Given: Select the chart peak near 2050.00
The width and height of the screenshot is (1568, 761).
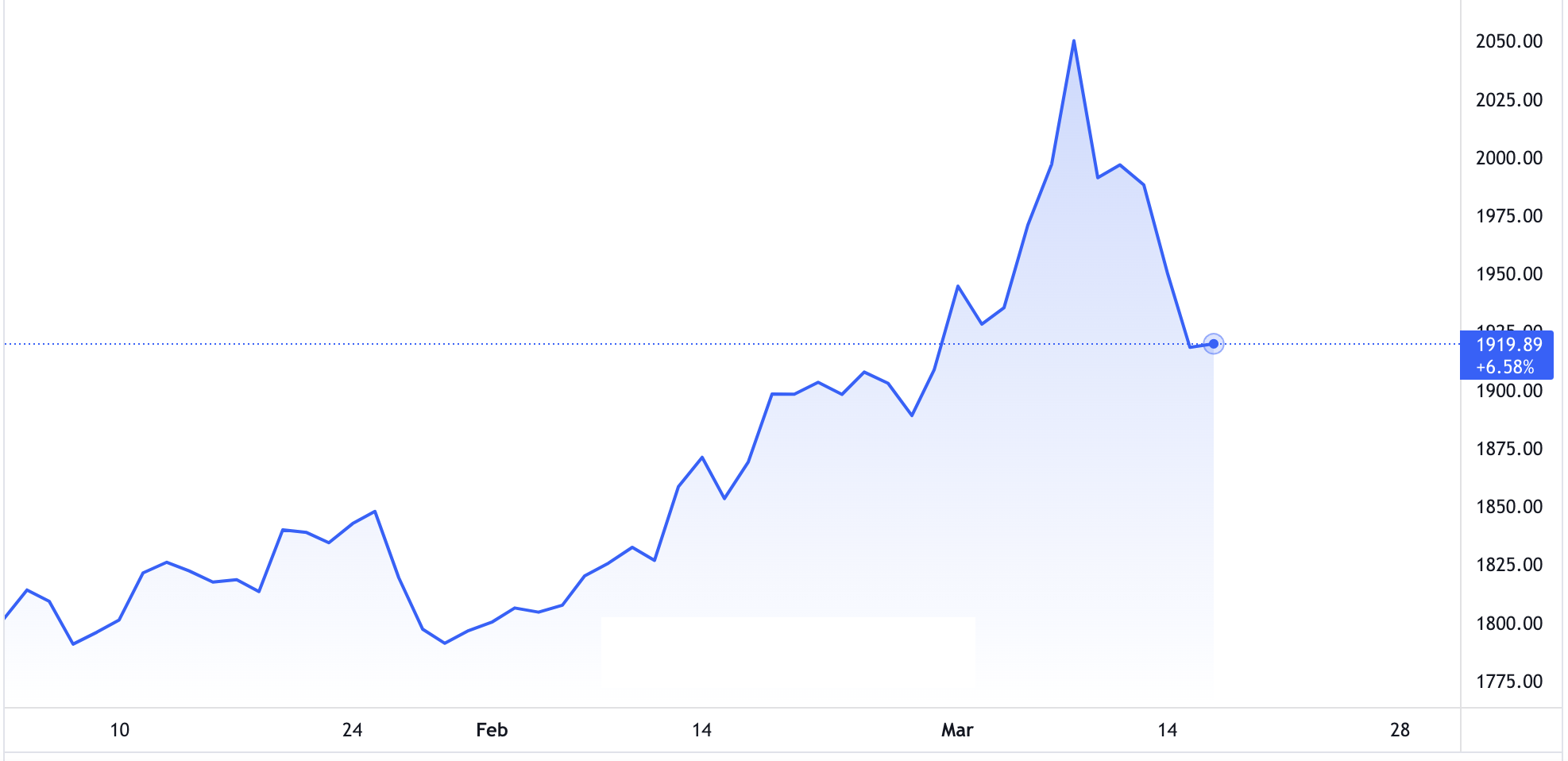Looking at the screenshot, I should 1075,41.
